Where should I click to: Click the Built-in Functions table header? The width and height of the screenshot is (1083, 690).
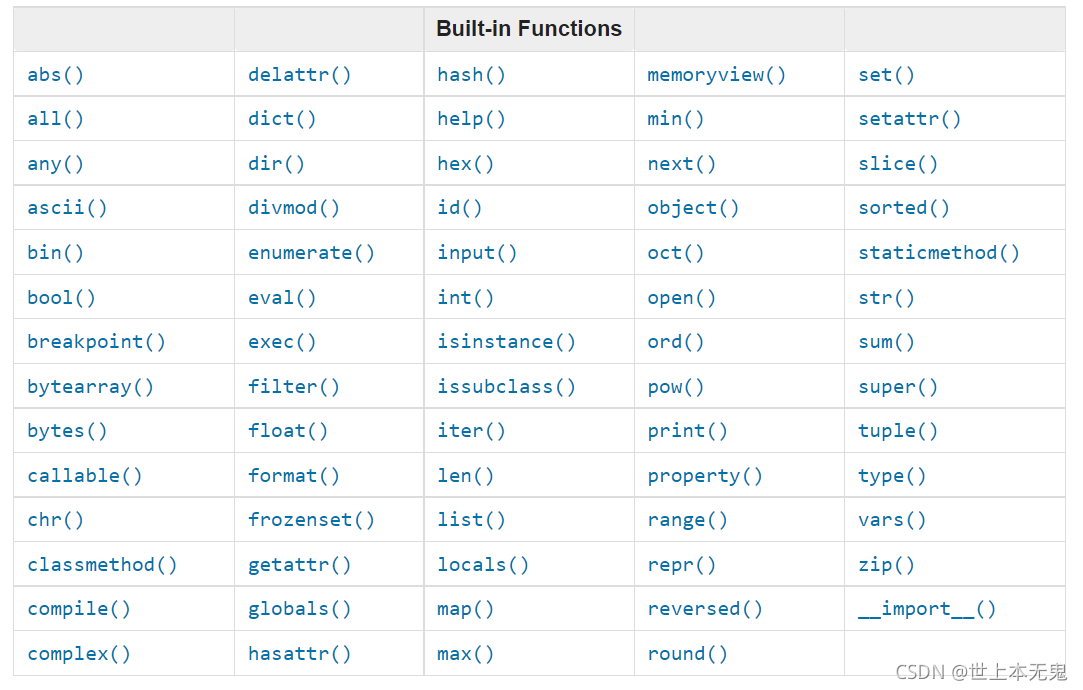(x=529, y=28)
